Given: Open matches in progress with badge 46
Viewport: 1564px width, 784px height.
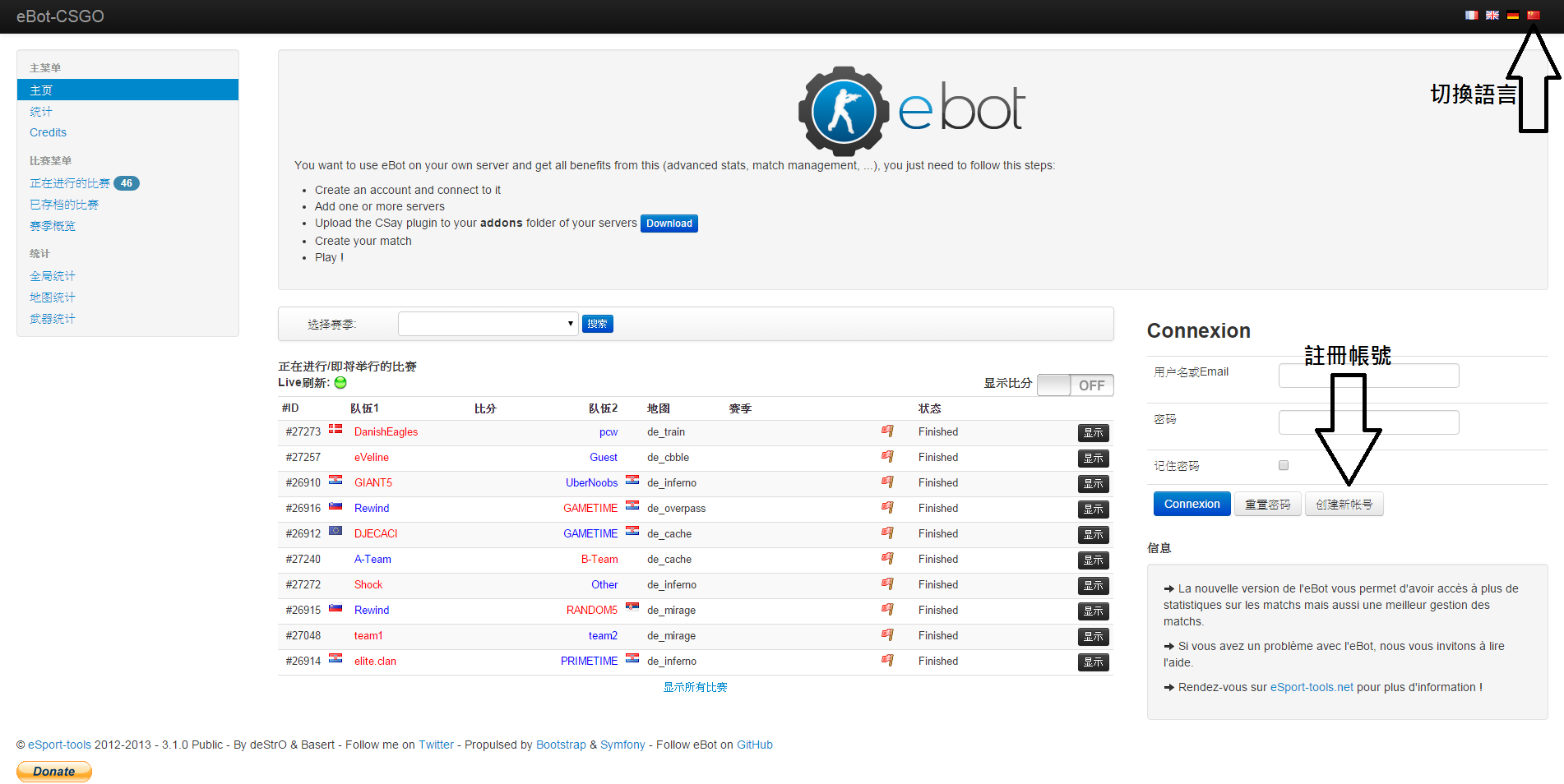Looking at the screenshot, I should (84, 183).
